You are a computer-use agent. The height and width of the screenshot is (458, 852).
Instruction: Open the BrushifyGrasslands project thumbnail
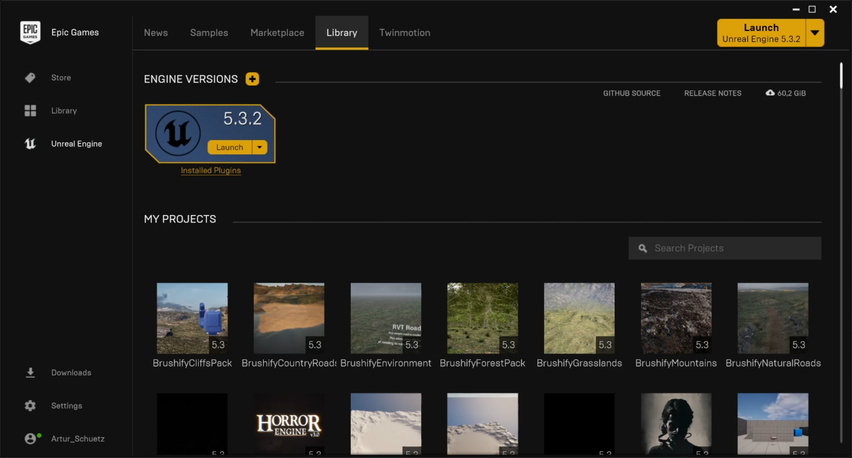(579, 318)
